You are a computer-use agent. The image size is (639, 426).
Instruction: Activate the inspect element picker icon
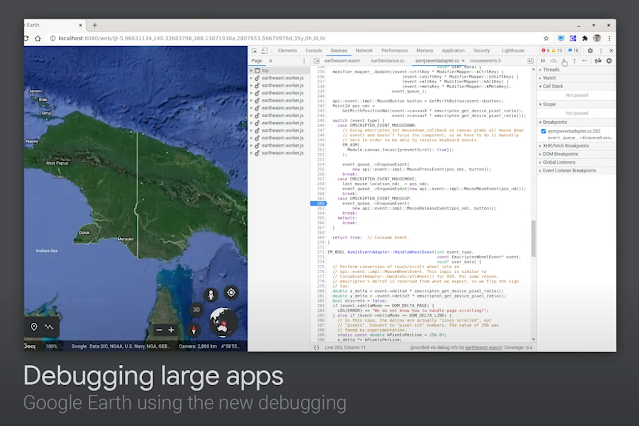(254, 51)
